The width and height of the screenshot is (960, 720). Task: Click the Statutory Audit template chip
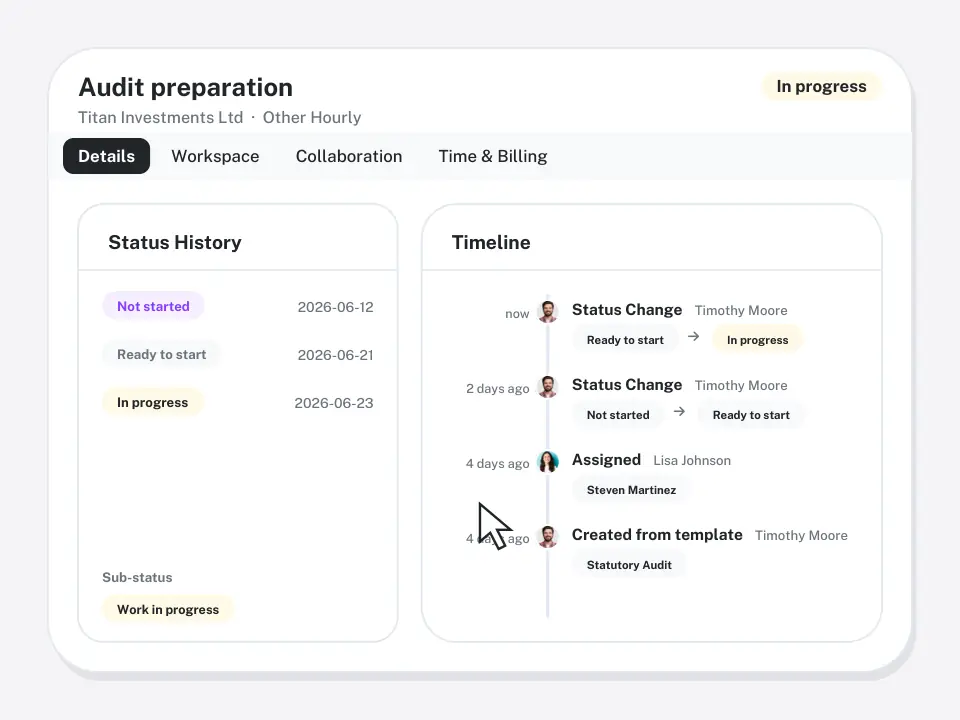tap(629, 564)
